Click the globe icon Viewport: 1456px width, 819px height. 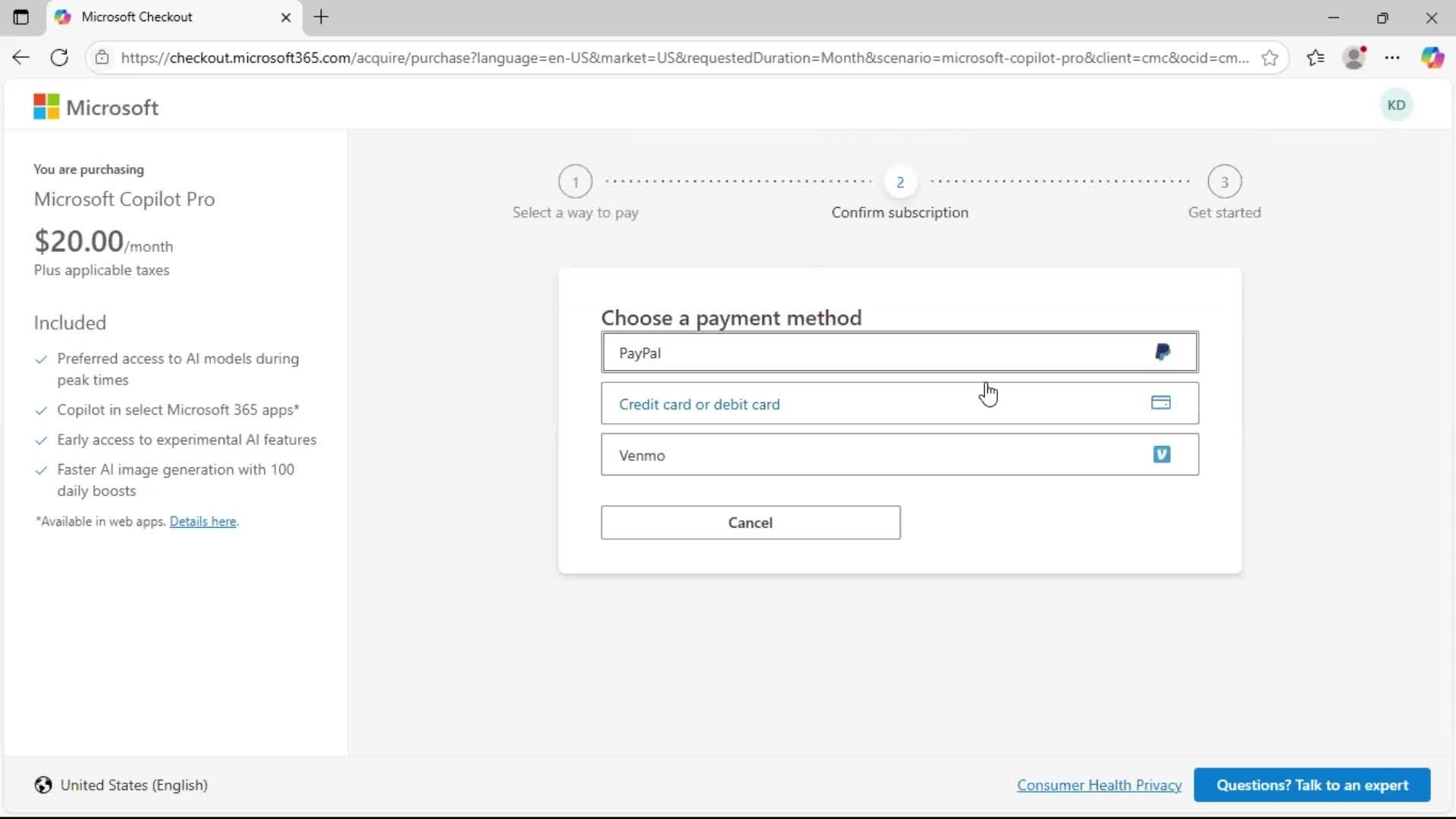coord(43,785)
